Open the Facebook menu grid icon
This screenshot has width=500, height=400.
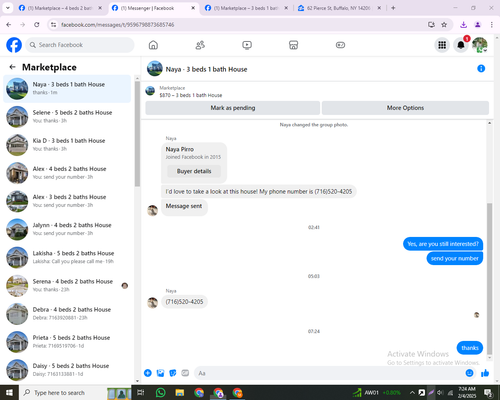[442, 45]
